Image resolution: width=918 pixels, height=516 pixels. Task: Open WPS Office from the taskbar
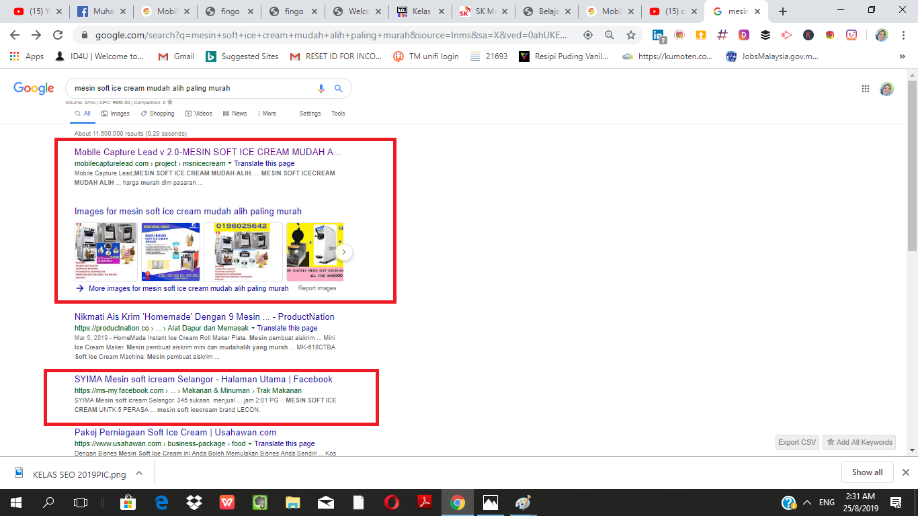pyautogui.click(x=227, y=503)
